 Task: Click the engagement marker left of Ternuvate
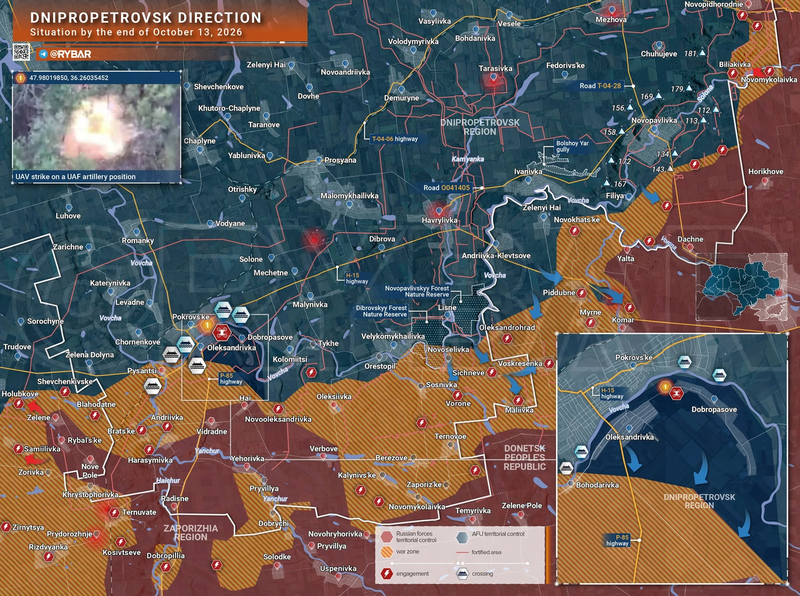click(114, 512)
